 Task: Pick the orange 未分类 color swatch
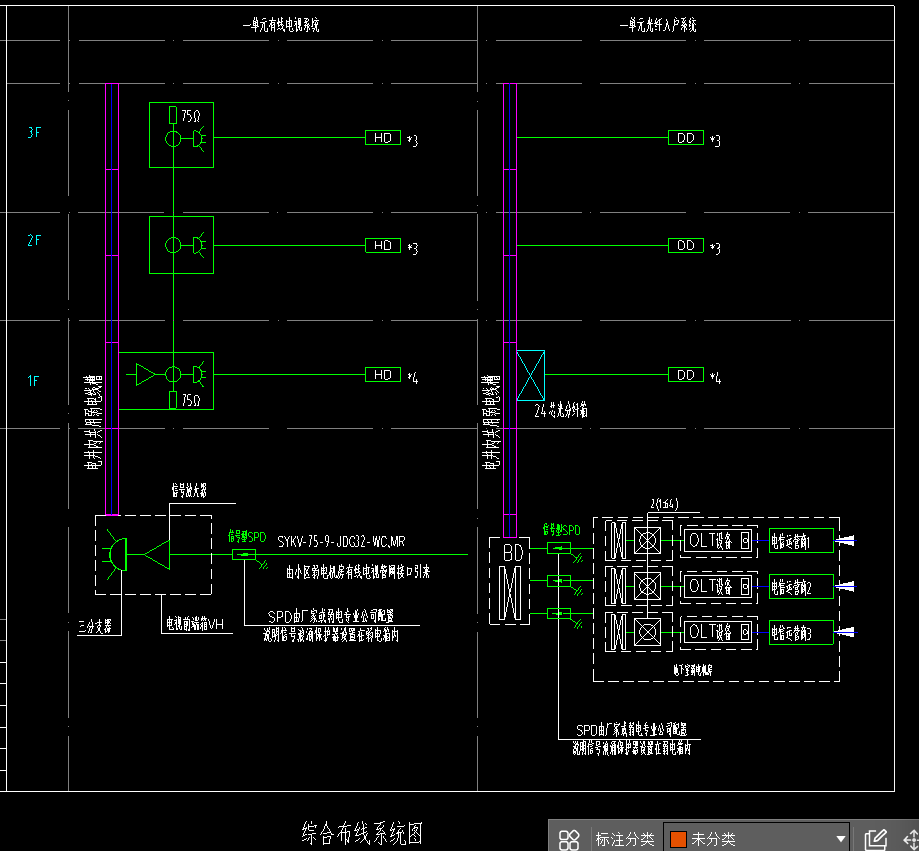678,839
